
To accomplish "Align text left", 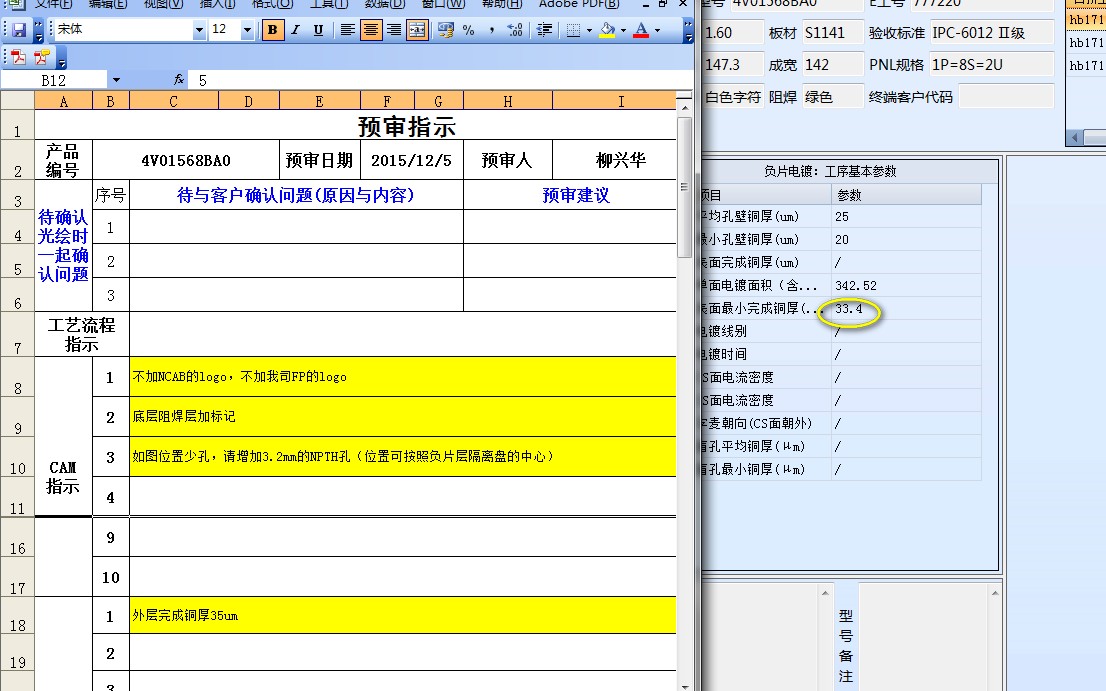I will 347,30.
